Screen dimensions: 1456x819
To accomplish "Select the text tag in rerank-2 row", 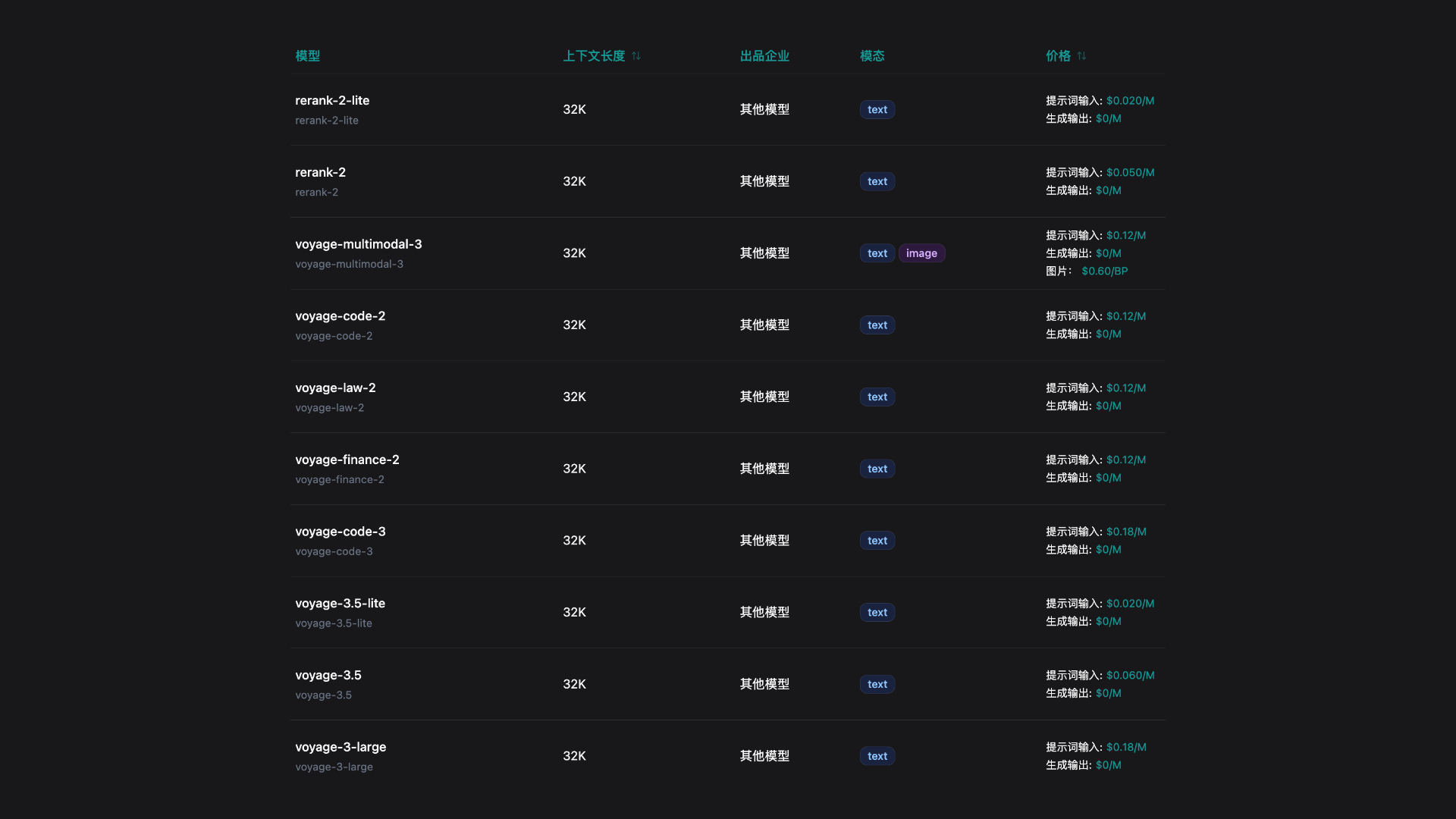I will tap(877, 182).
